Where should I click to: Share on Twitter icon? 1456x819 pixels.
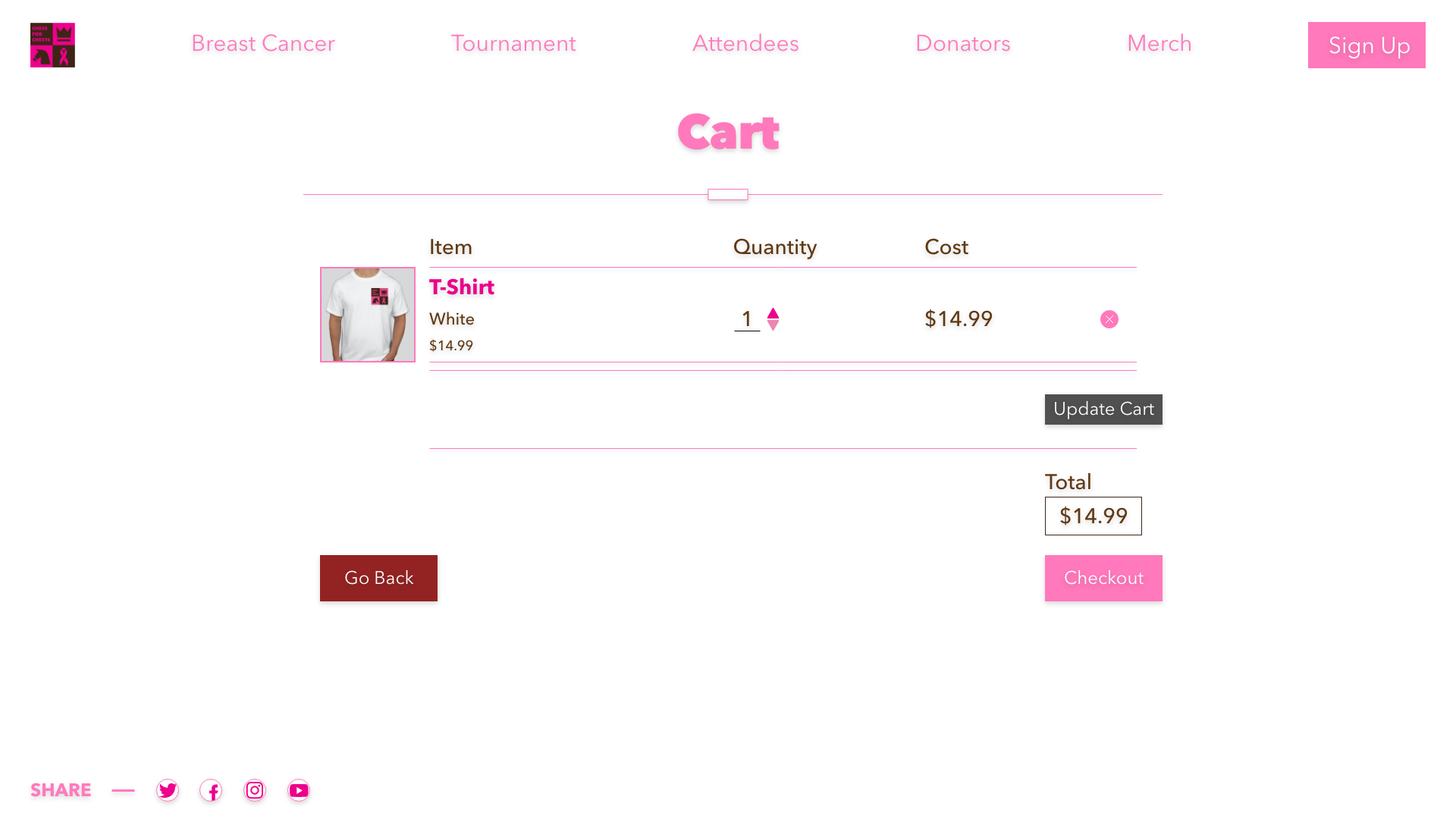168,790
